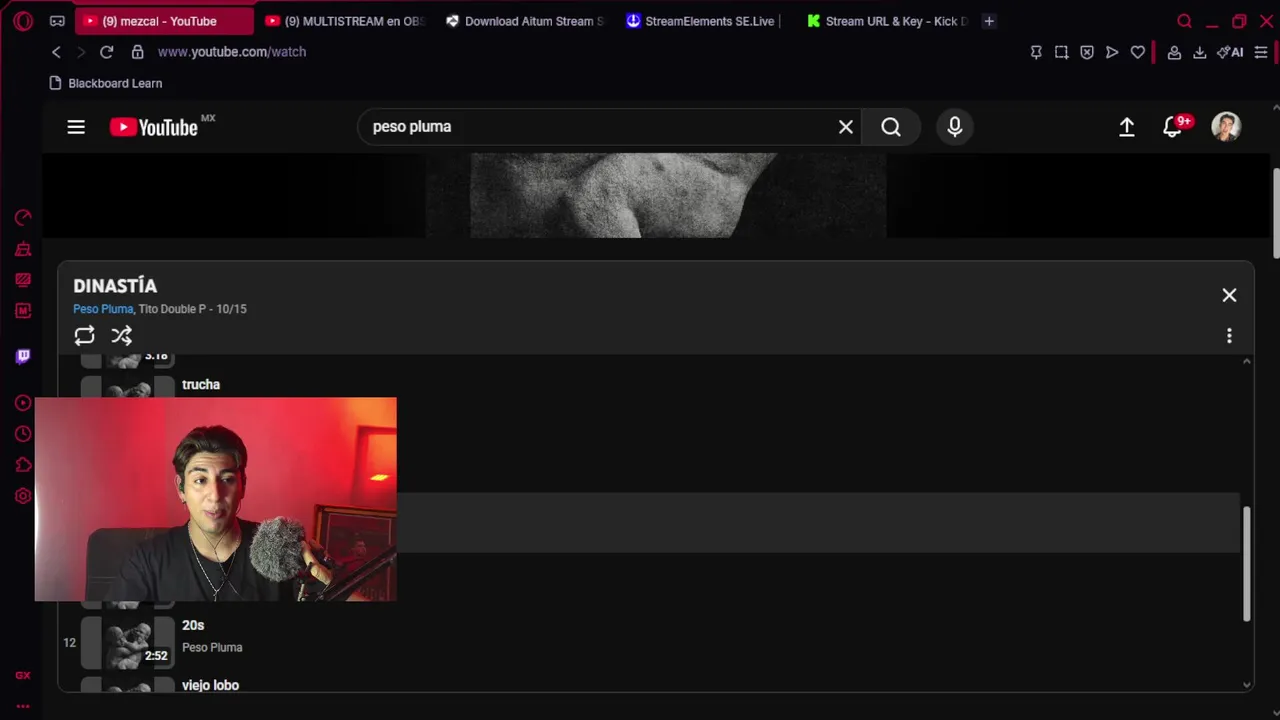Play viejo lobo from the playlist
The image size is (1280, 720).
click(210, 685)
